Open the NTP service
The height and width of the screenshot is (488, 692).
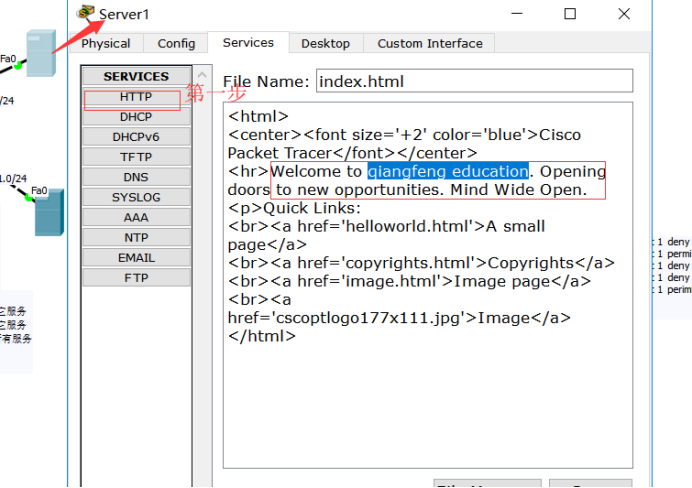pyautogui.click(x=136, y=237)
